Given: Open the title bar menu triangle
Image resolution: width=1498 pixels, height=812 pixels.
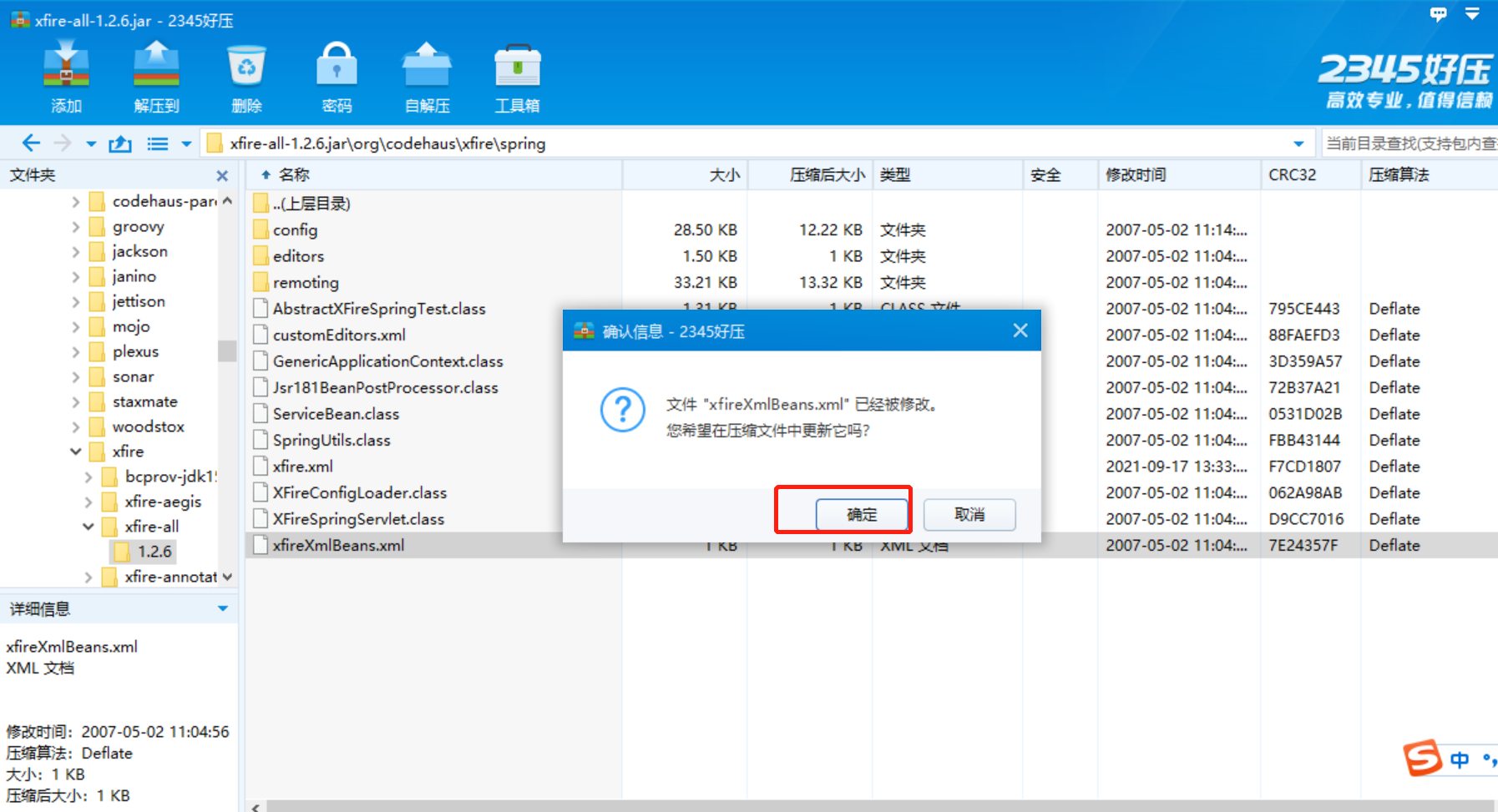Looking at the screenshot, I should pyautogui.click(x=1472, y=13).
